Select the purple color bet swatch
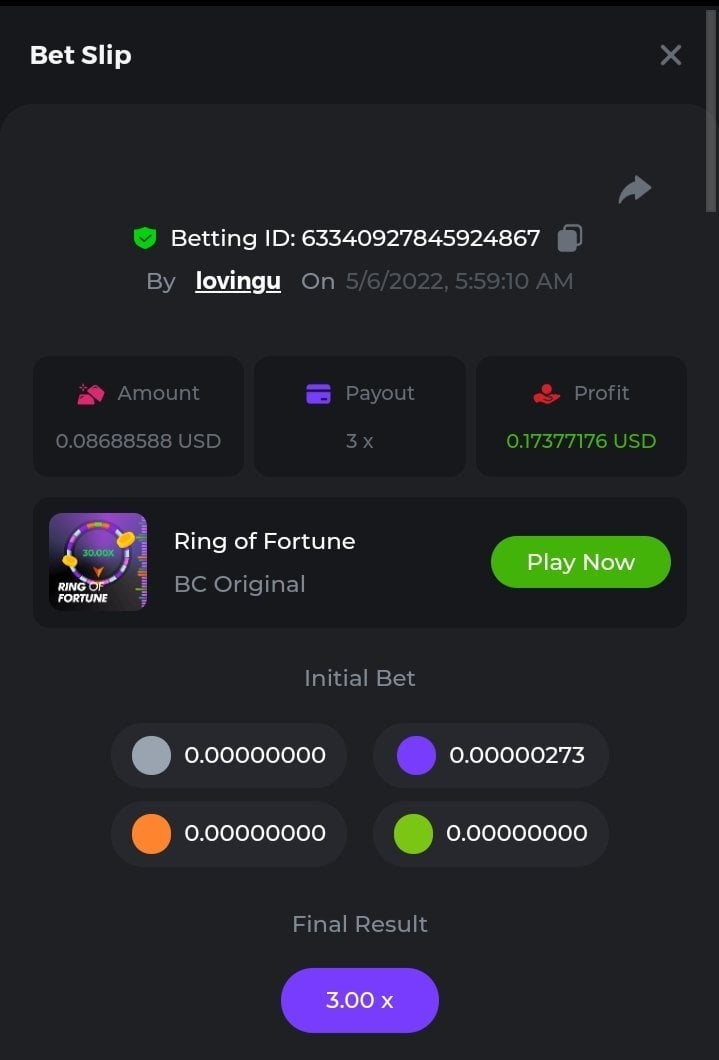The width and height of the screenshot is (719, 1060). click(416, 755)
